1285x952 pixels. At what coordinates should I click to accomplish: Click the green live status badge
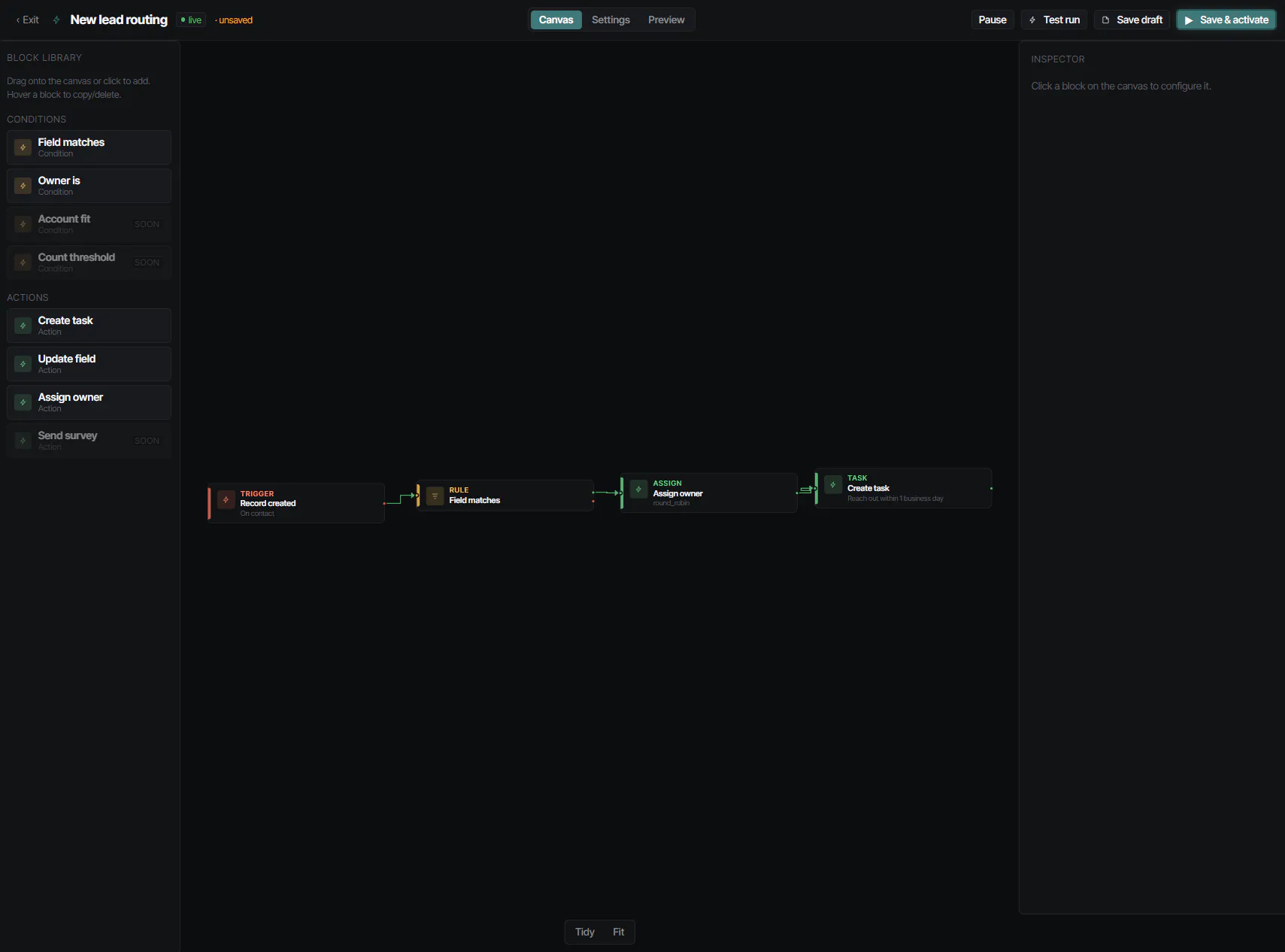(191, 20)
